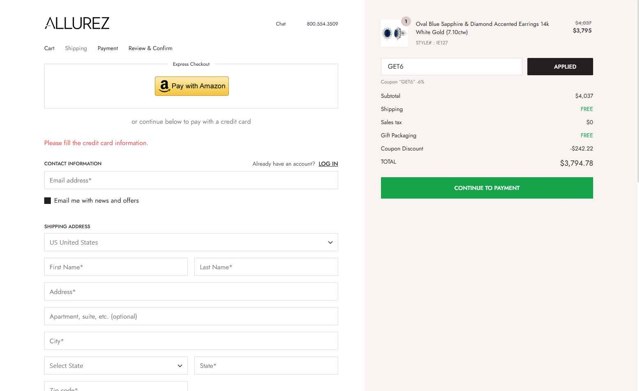639x391 pixels.
Task: Go to the Cart step
Action: pyautogui.click(x=49, y=48)
